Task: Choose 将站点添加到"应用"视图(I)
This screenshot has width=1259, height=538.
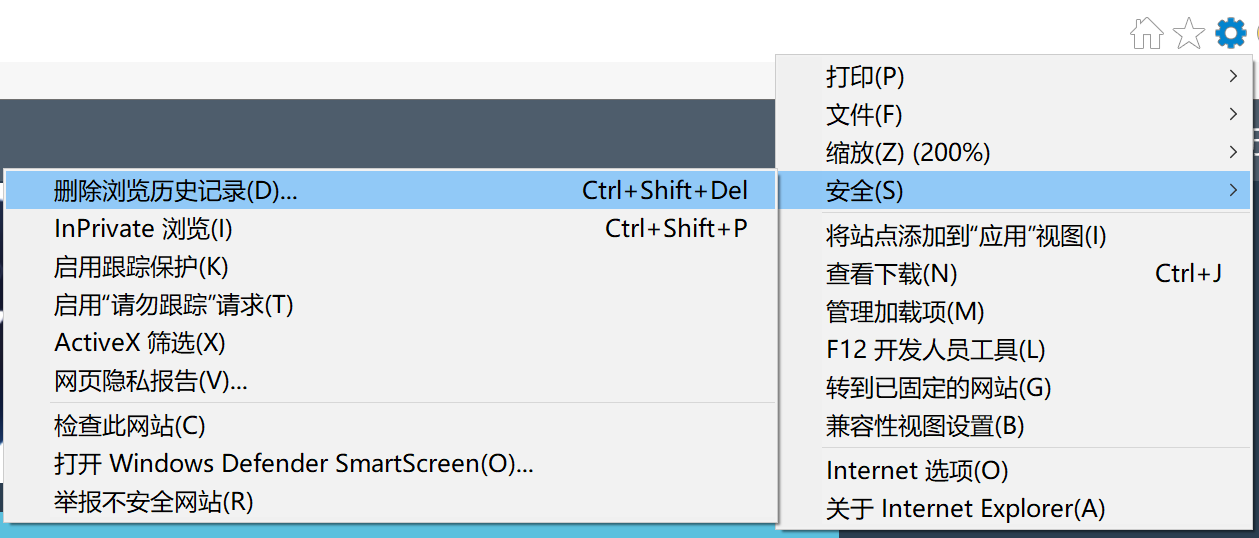Action: [1014, 236]
